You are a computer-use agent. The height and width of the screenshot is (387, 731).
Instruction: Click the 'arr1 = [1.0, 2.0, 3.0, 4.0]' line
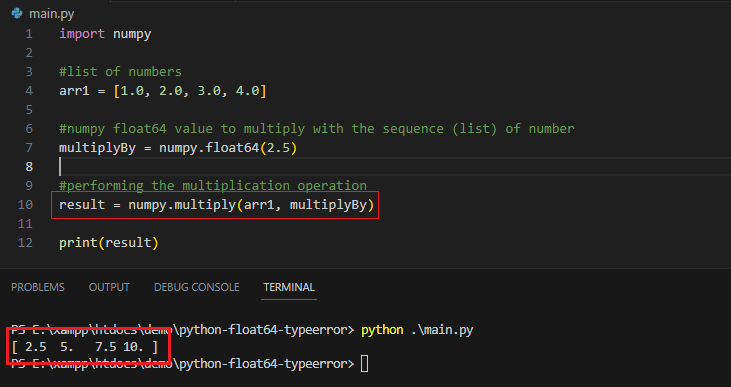click(163, 90)
